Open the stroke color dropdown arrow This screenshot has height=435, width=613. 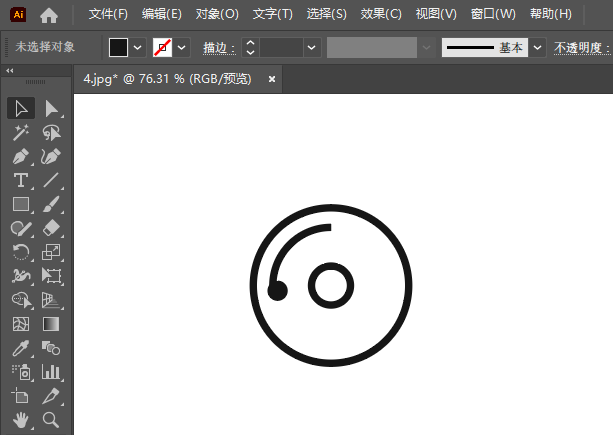pos(181,48)
